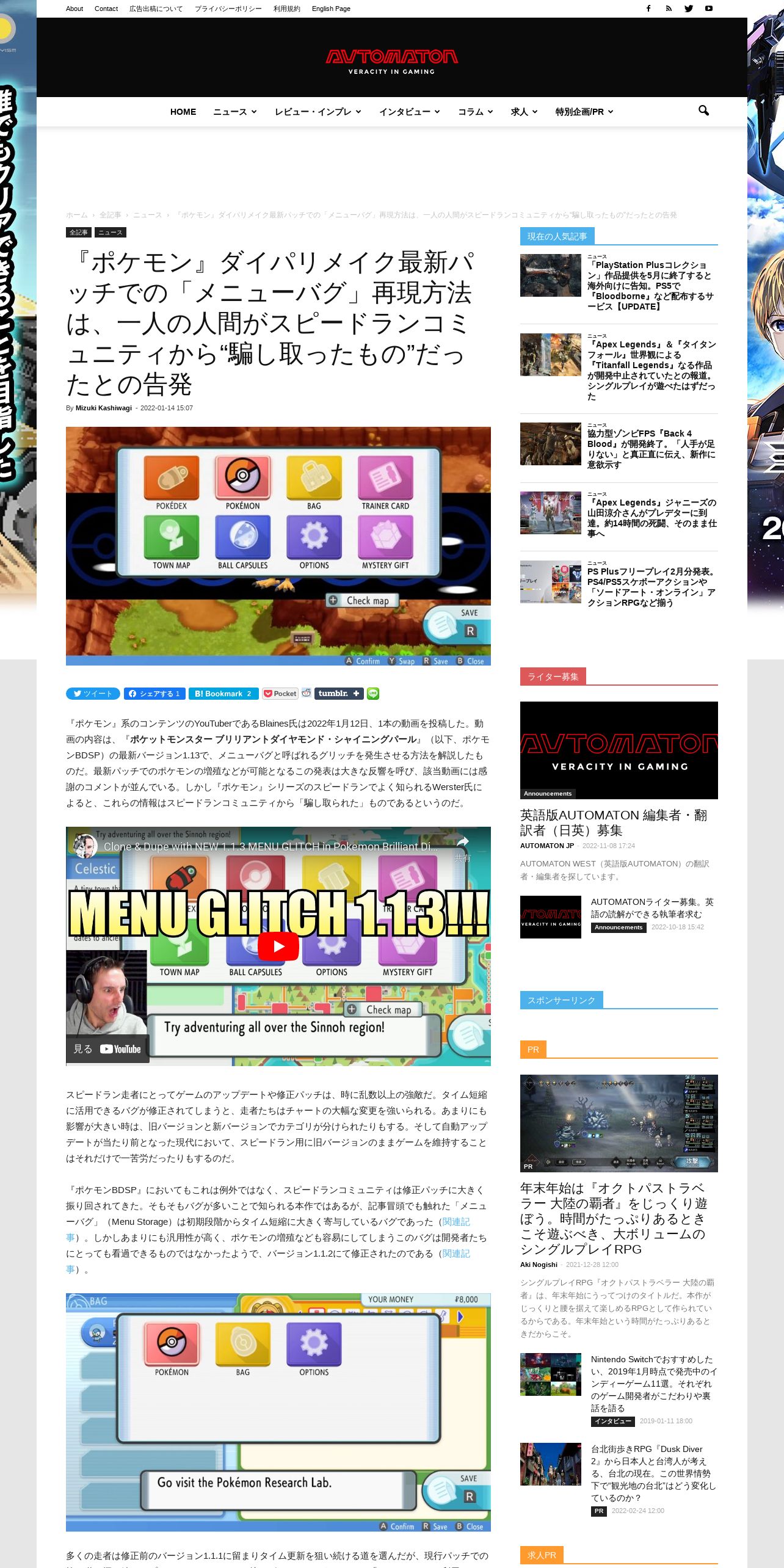Share the article on Facebook
Viewport: 784px width, 1568px height.
[x=156, y=694]
